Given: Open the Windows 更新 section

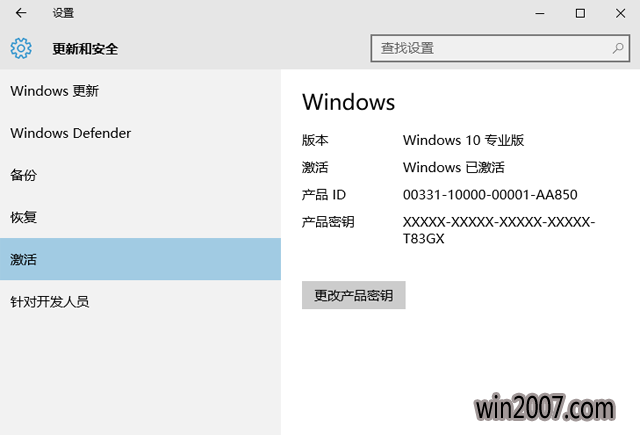Looking at the screenshot, I should [140, 91].
